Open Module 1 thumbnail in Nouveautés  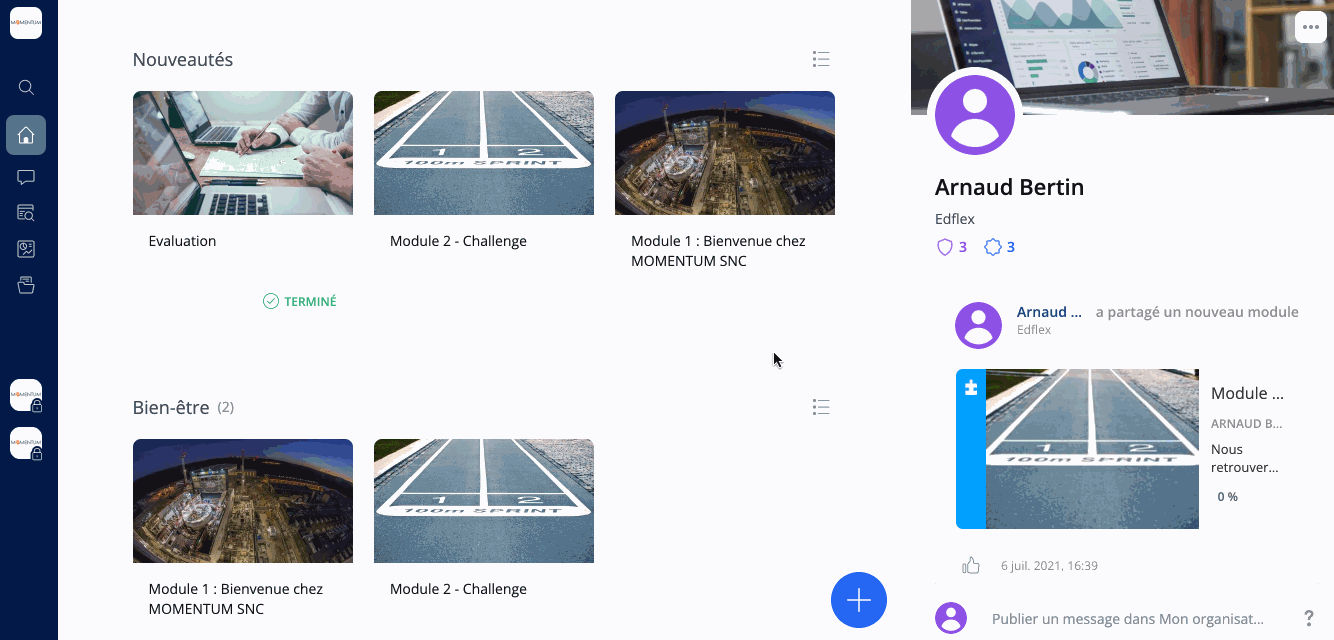coord(725,153)
